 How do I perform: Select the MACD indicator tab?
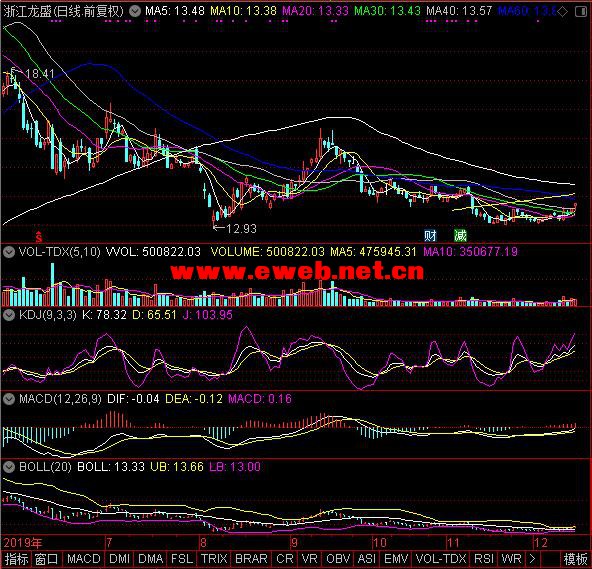click(83, 559)
